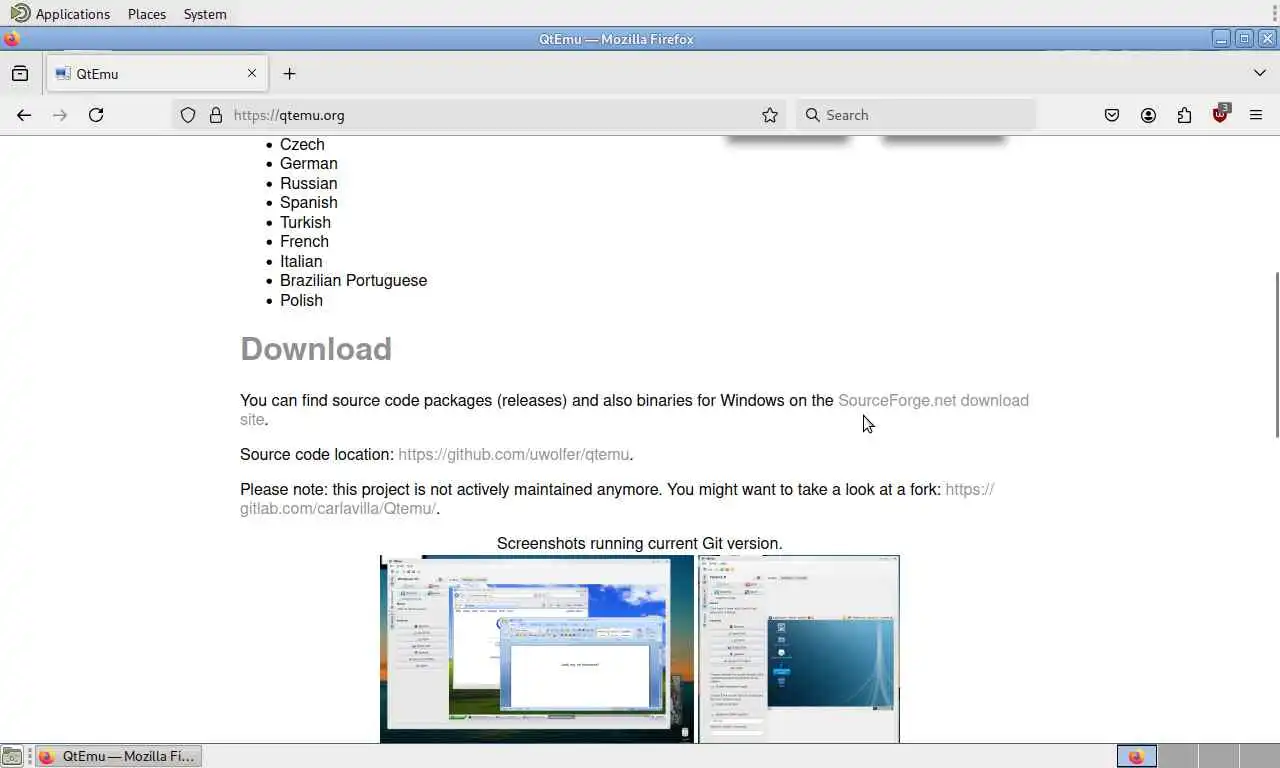Click the forward navigation arrow
This screenshot has height=768, width=1280.
[x=60, y=115]
